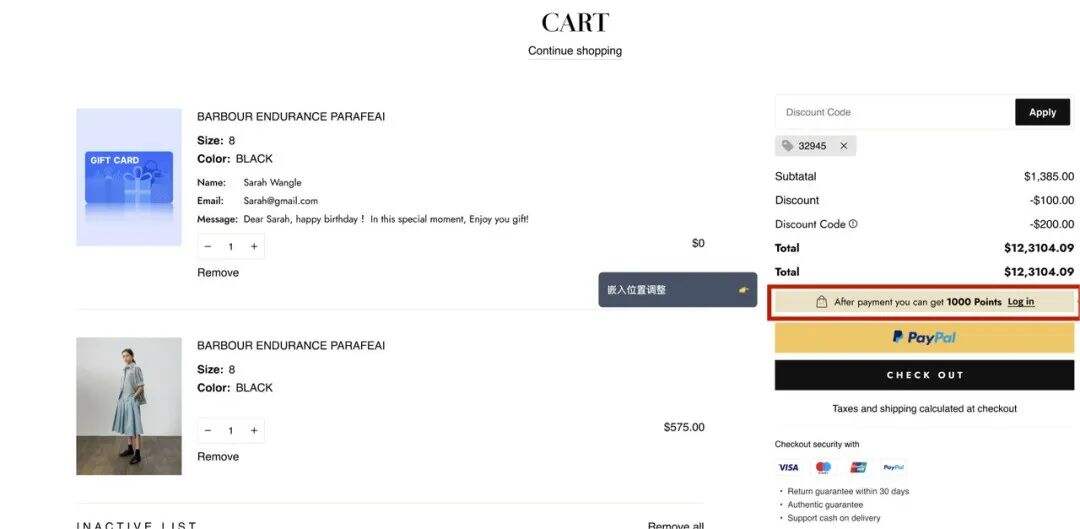
Task: Decrease gift card quantity with minus
Action: click(x=208, y=247)
